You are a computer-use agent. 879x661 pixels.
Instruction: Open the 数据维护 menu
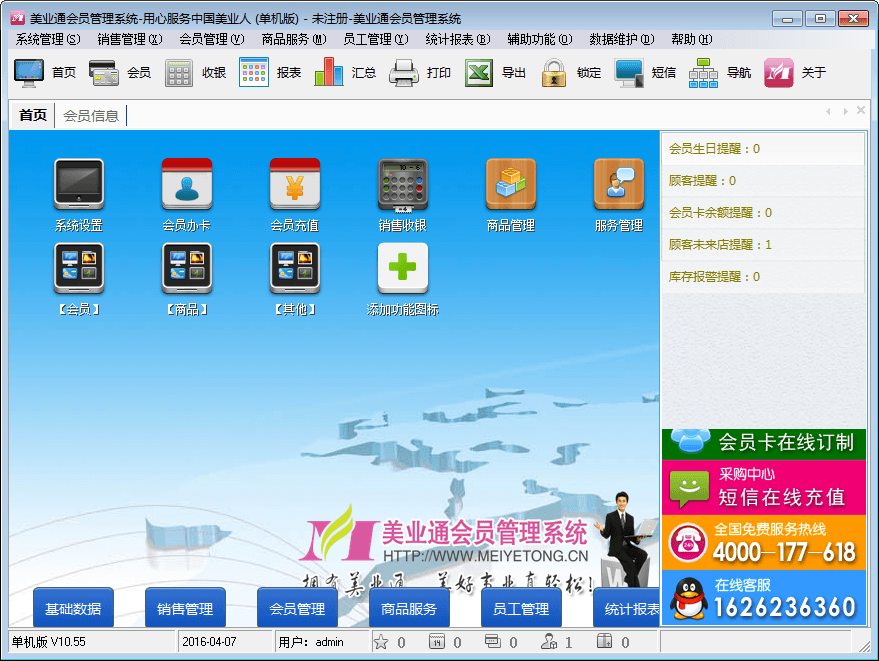click(621, 39)
